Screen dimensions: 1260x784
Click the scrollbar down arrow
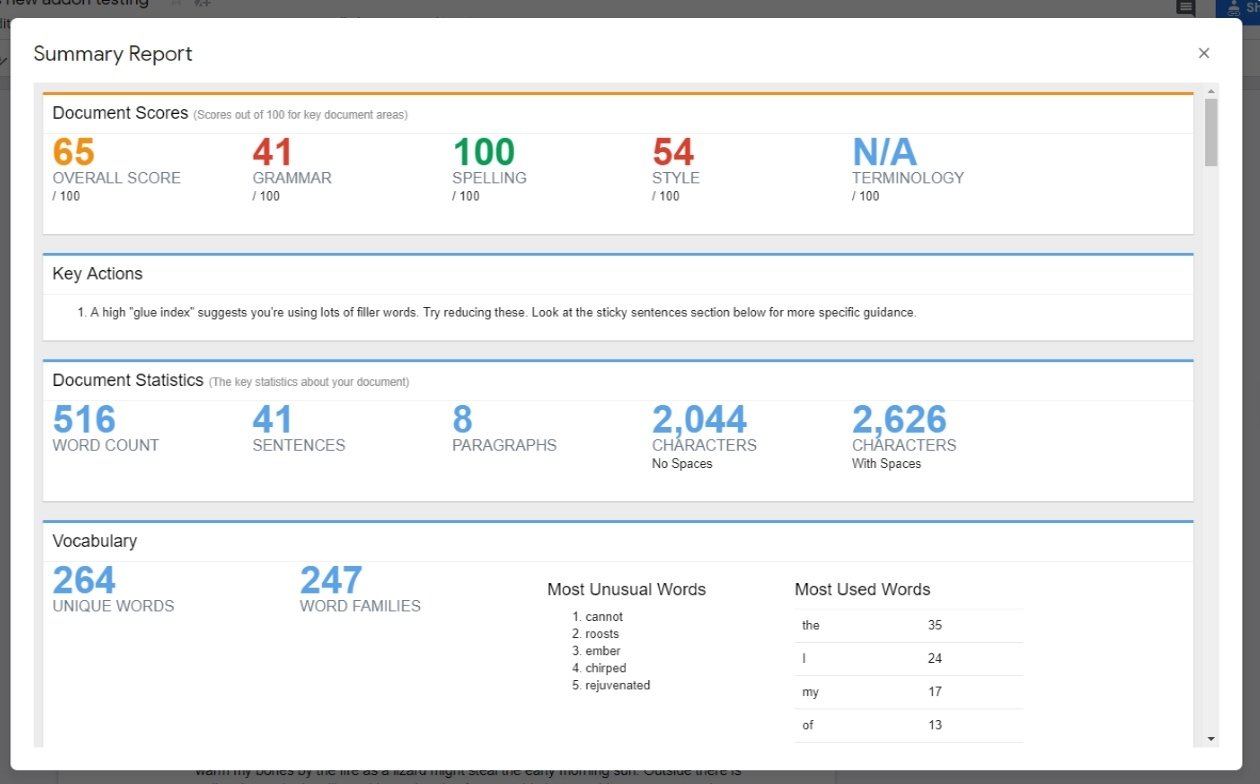click(1211, 739)
